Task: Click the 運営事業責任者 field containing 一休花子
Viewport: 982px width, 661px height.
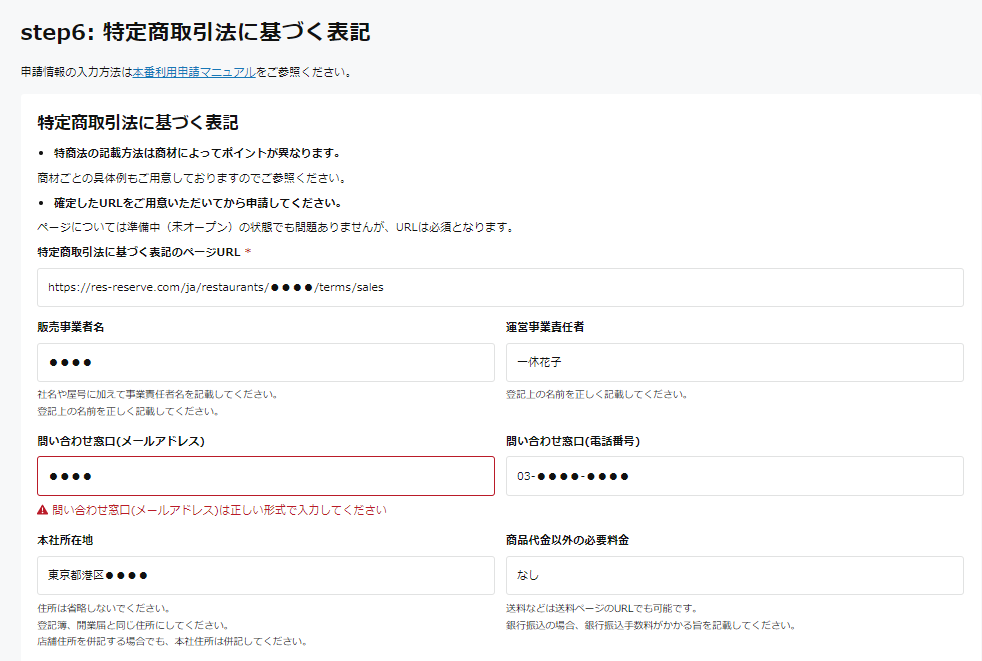Action: 734,362
